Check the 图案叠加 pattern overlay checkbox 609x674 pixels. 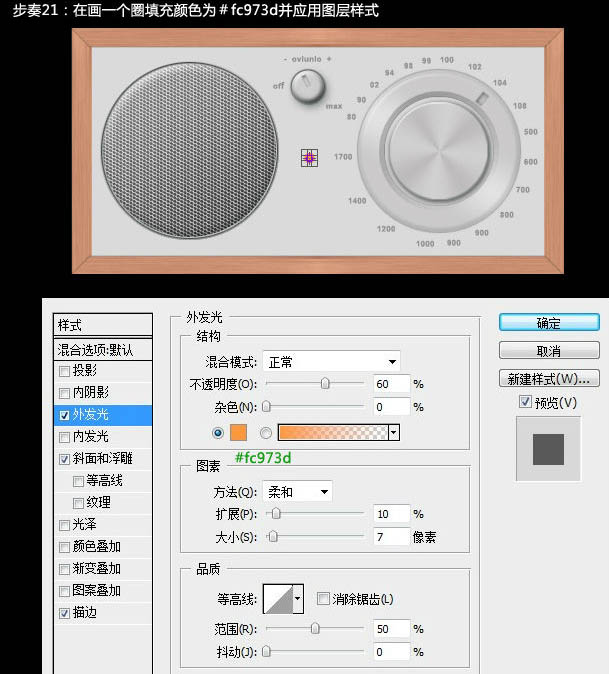(x=64, y=591)
